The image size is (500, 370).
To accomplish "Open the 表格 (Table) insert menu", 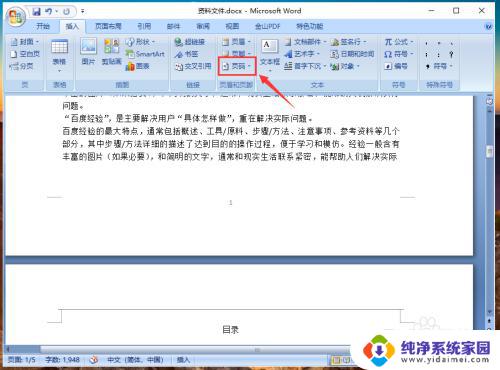I will 59,56.
